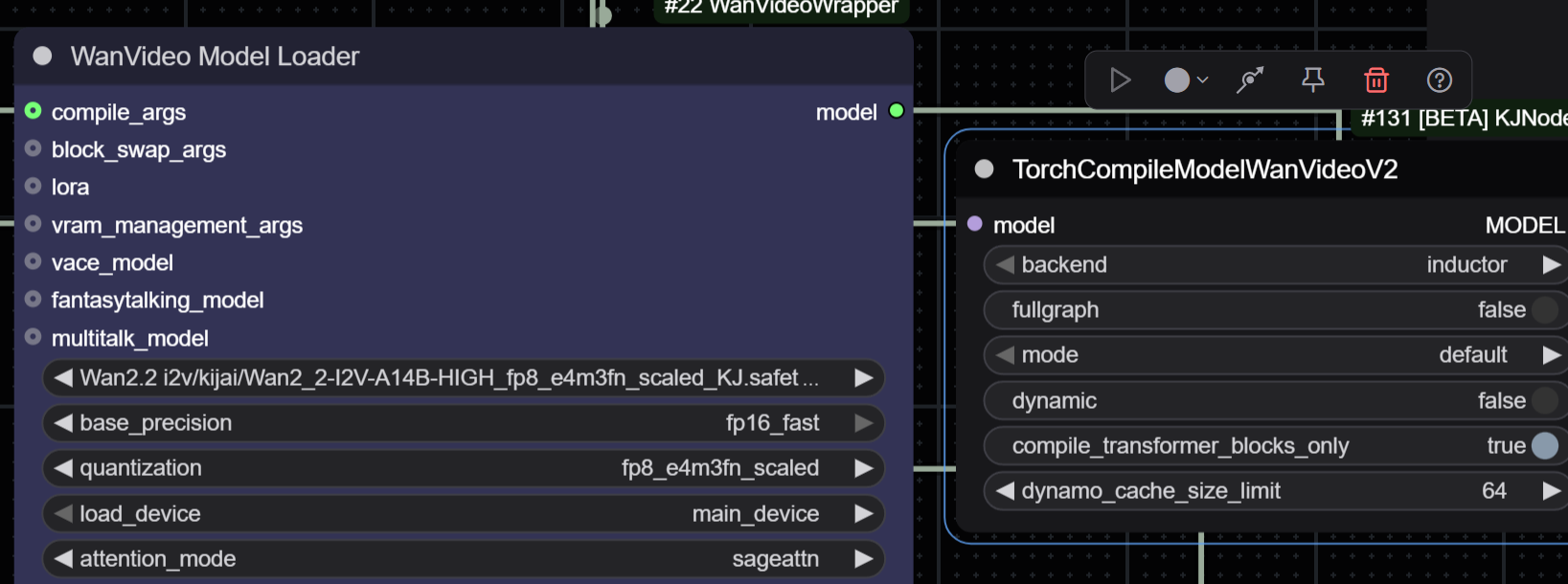
Task: Previous quantization value arrow
Action: tap(63, 468)
